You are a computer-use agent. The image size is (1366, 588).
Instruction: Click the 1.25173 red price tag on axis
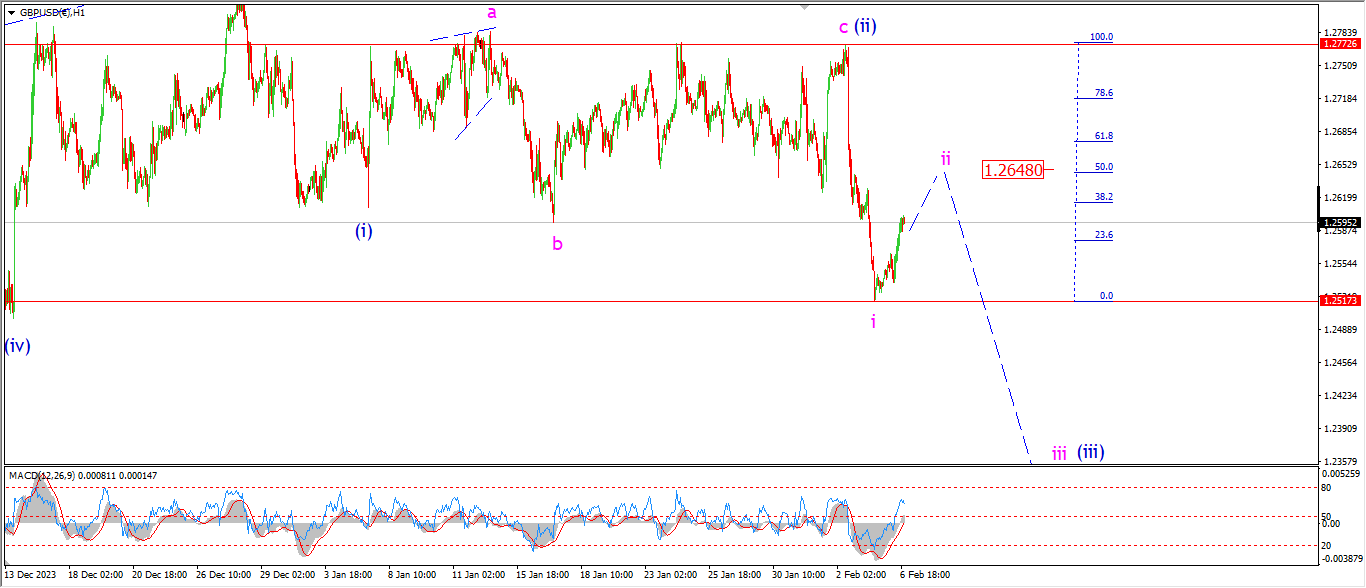coord(1339,300)
